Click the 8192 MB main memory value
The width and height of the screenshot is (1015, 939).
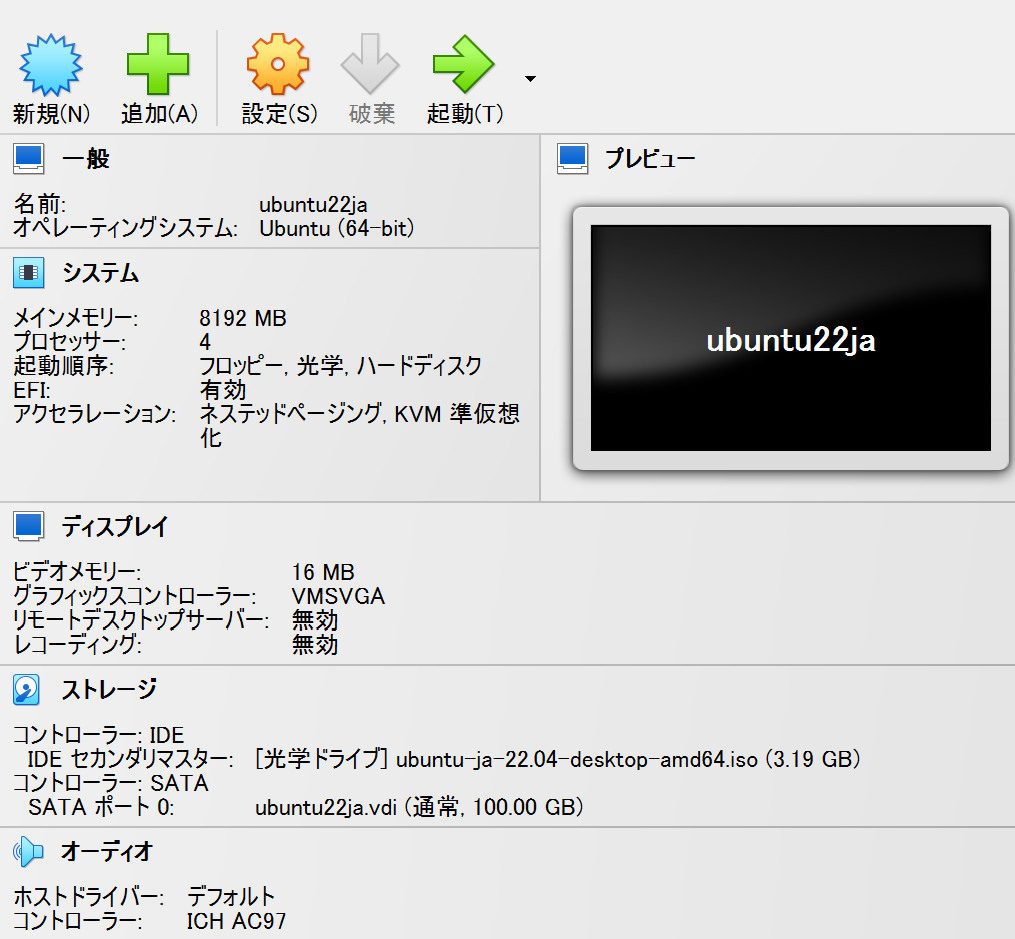pyautogui.click(x=243, y=318)
